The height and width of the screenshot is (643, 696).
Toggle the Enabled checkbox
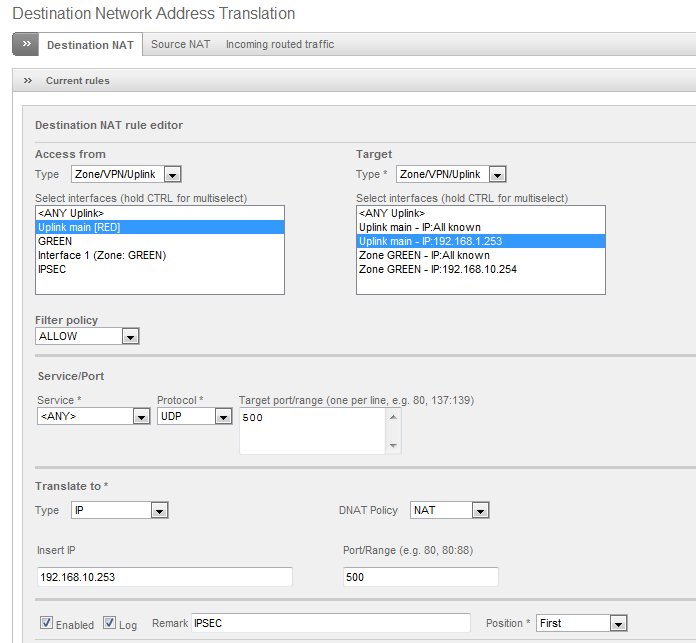pyautogui.click(x=45, y=623)
